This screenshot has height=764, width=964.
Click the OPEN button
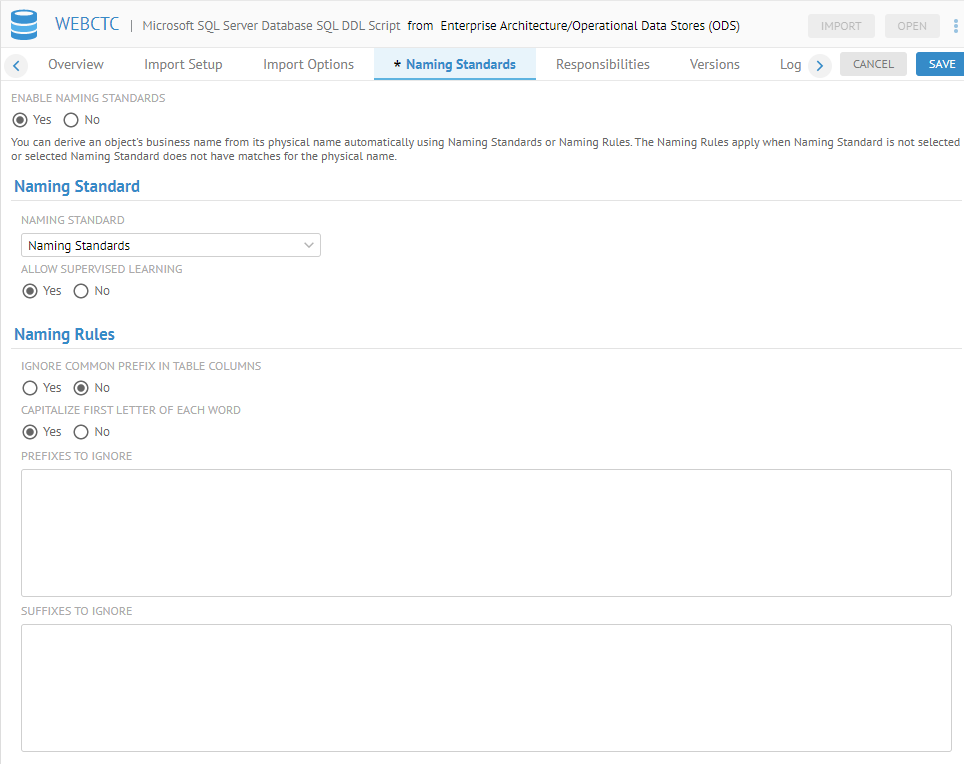[911, 25]
